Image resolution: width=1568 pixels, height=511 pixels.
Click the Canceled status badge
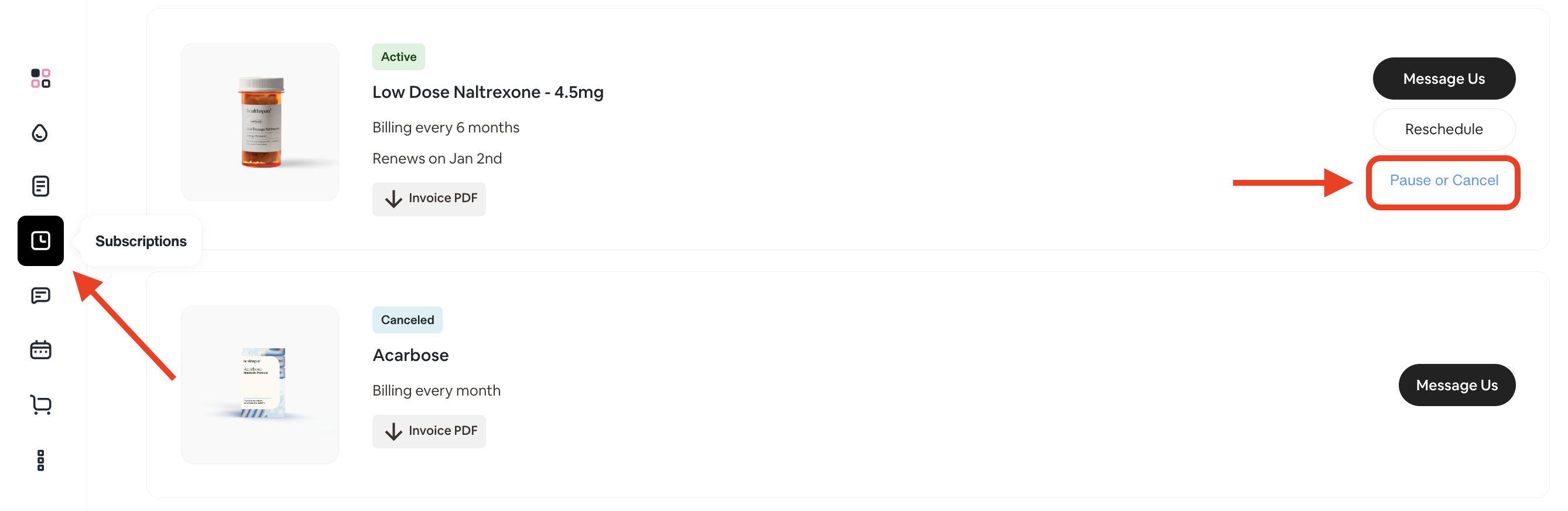click(x=406, y=319)
